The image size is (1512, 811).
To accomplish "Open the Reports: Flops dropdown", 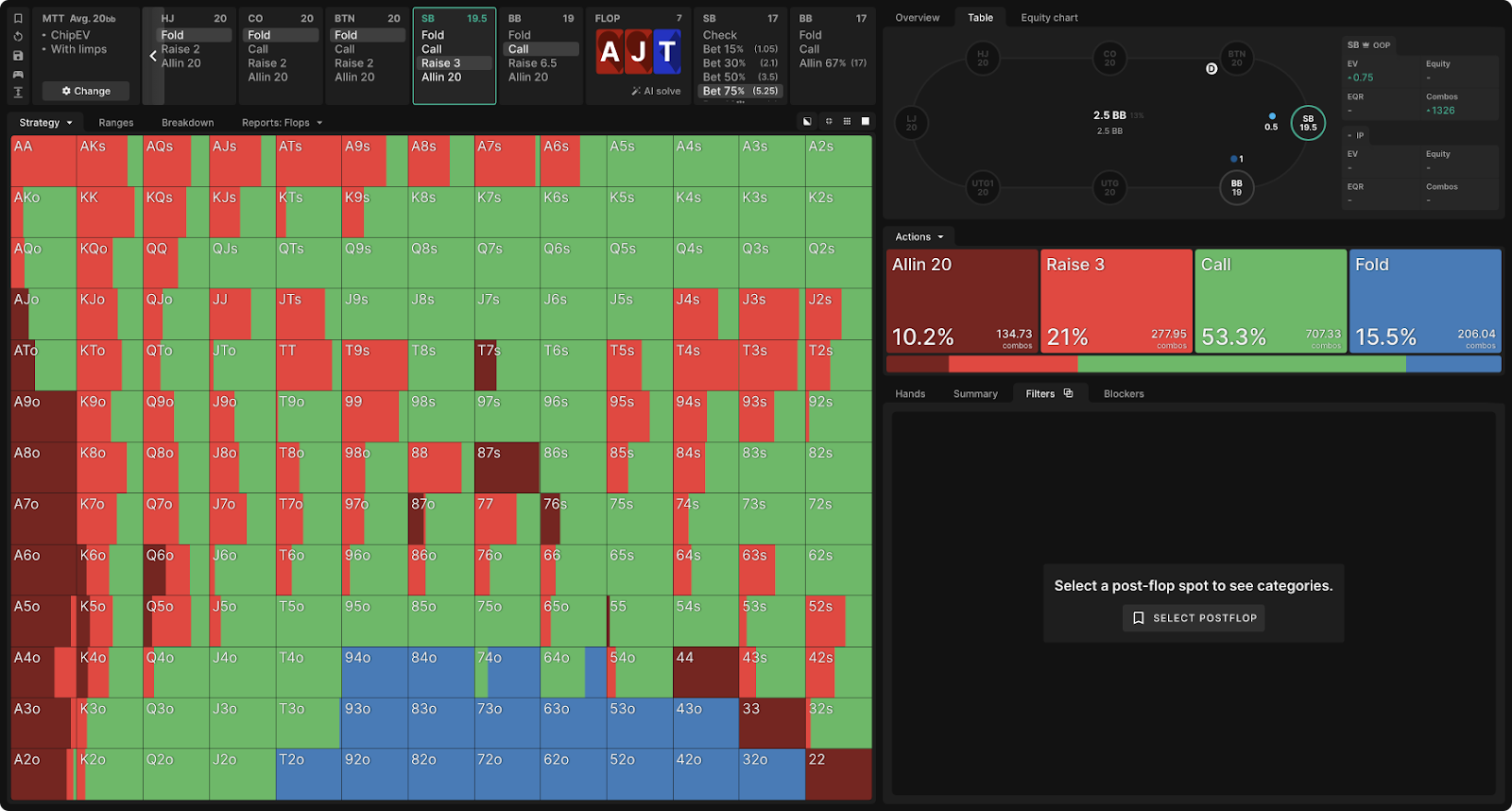I will pos(282,123).
